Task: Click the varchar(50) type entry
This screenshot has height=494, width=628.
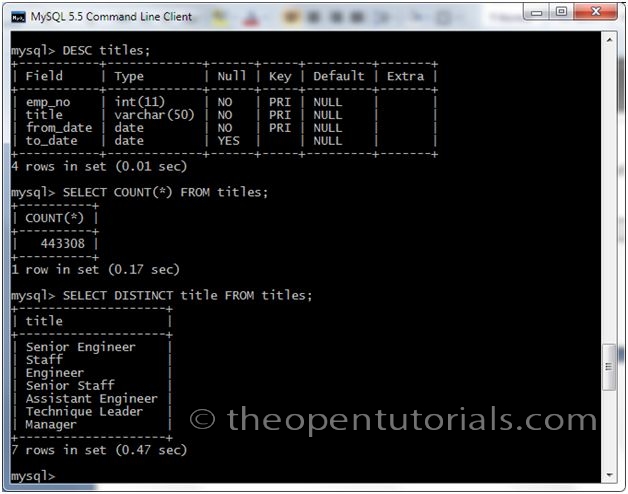Action: 154,115
